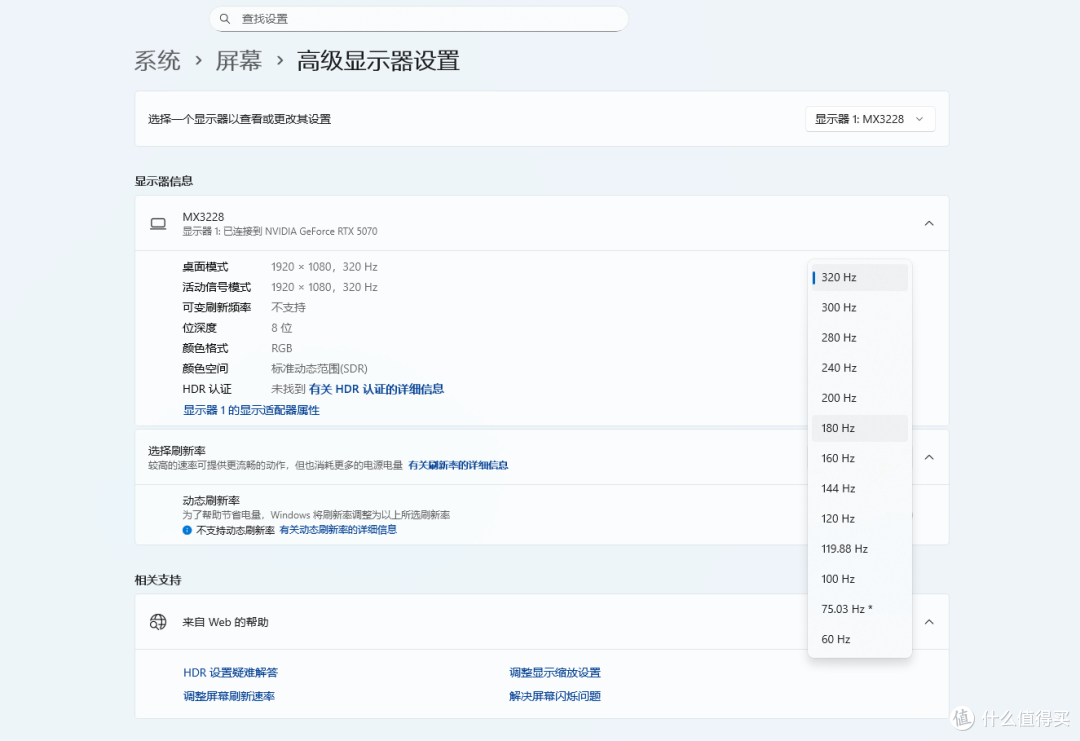Collapse the 选择刷新率 section
The width and height of the screenshot is (1080, 741).
(x=929, y=457)
